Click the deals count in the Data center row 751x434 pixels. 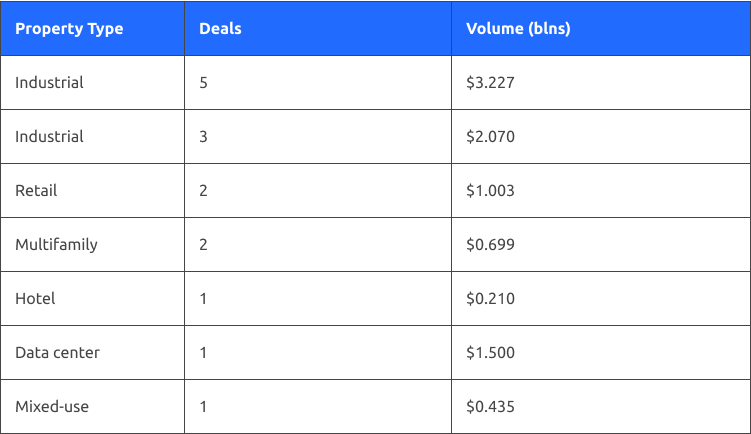click(x=204, y=352)
